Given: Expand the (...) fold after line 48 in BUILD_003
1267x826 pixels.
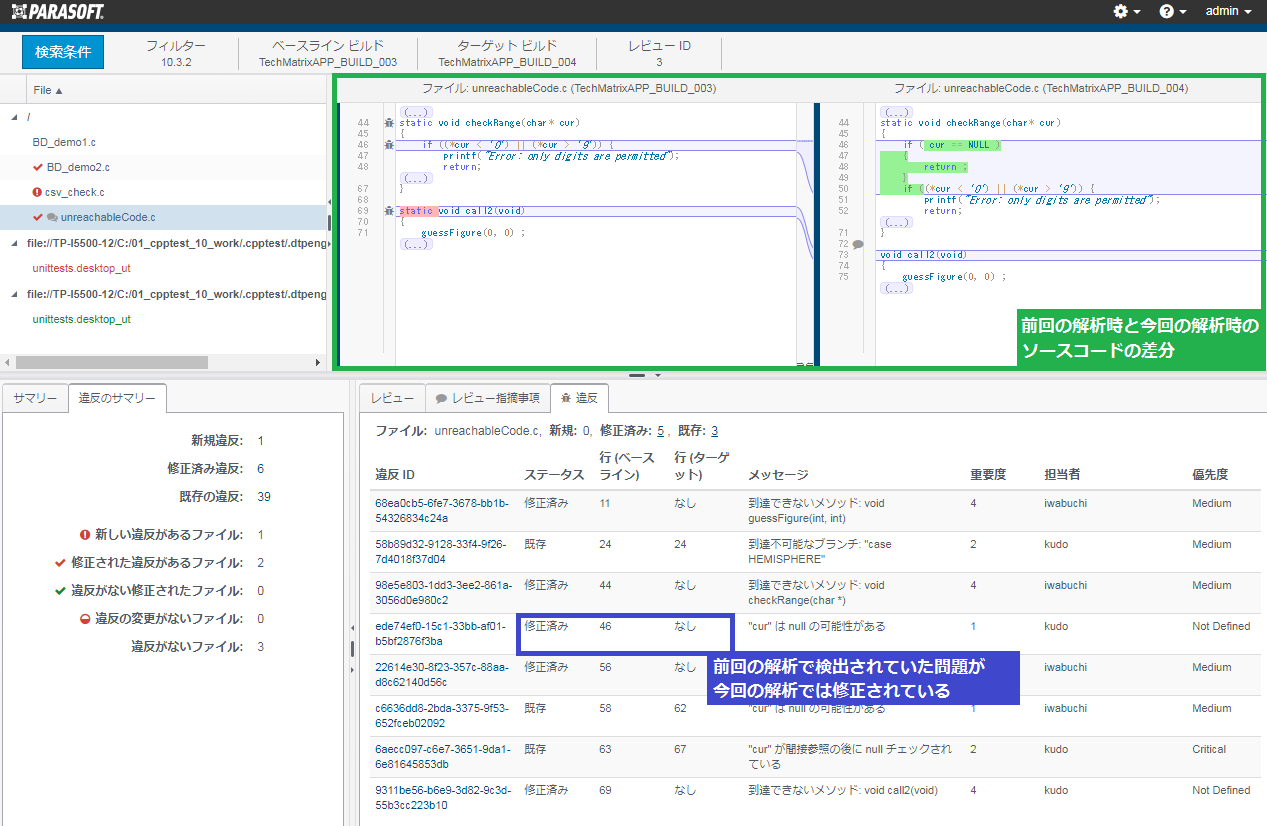Looking at the screenshot, I should pos(416,178).
